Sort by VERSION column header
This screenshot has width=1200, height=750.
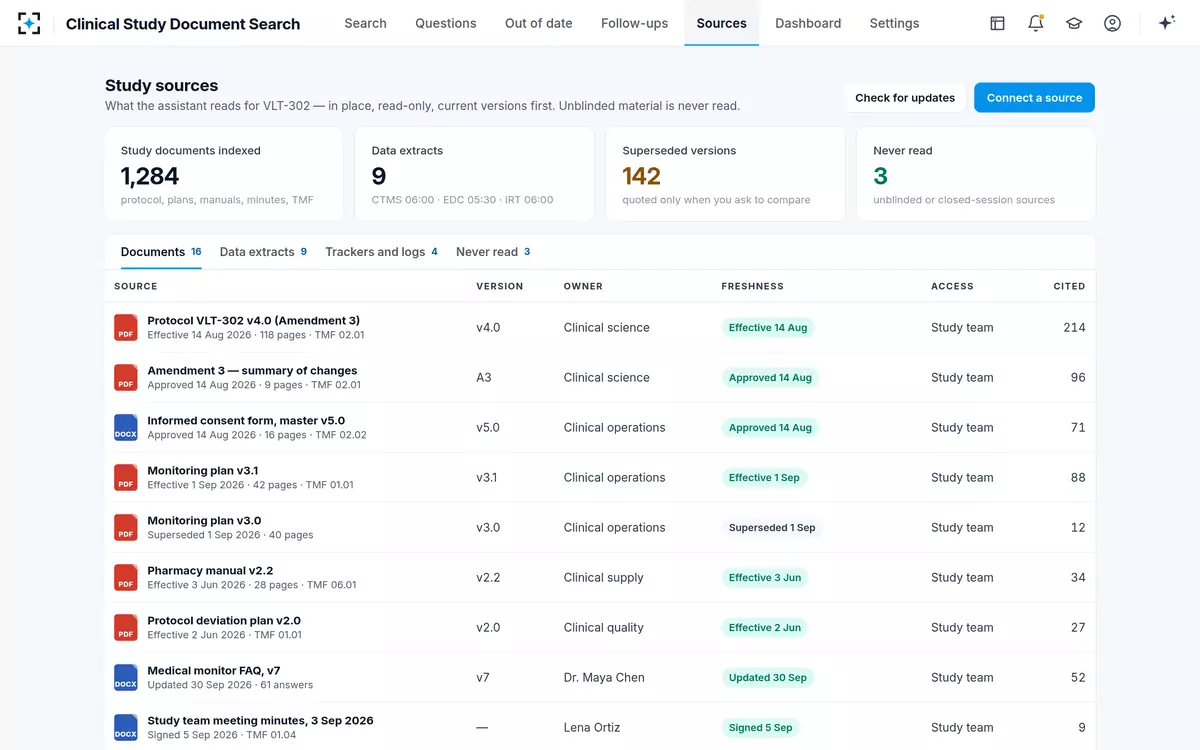tap(499, 286)
